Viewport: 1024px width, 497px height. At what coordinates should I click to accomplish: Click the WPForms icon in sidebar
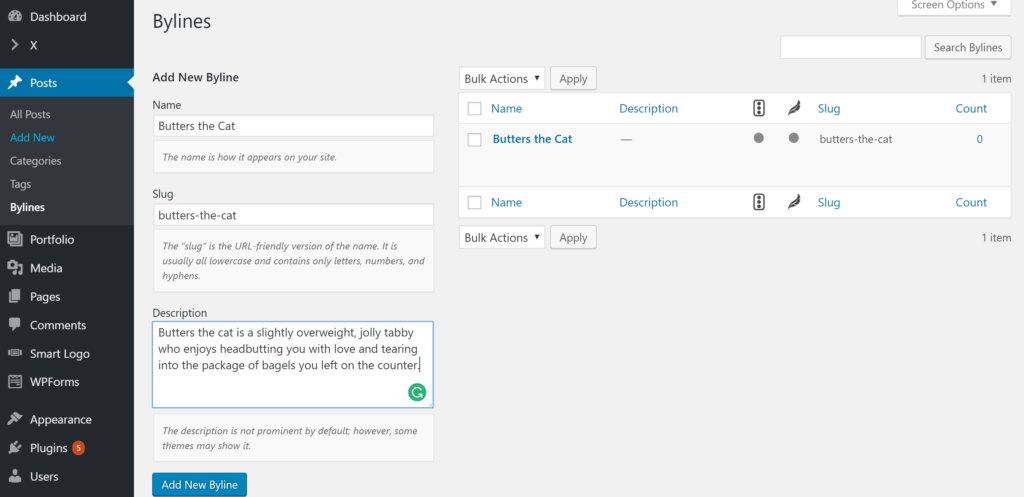[x=15, y=381]
